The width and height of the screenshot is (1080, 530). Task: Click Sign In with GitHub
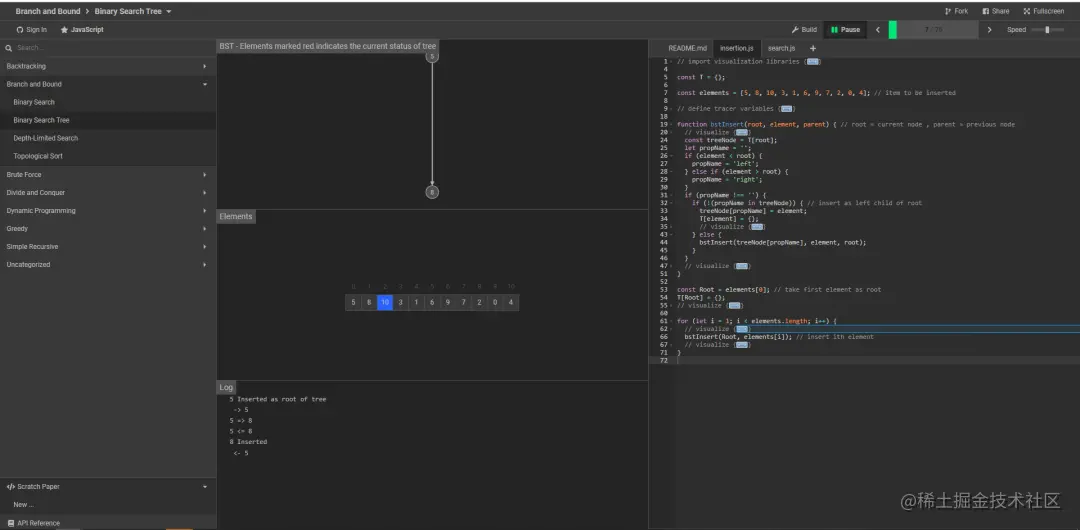click(x=32, y=30)
